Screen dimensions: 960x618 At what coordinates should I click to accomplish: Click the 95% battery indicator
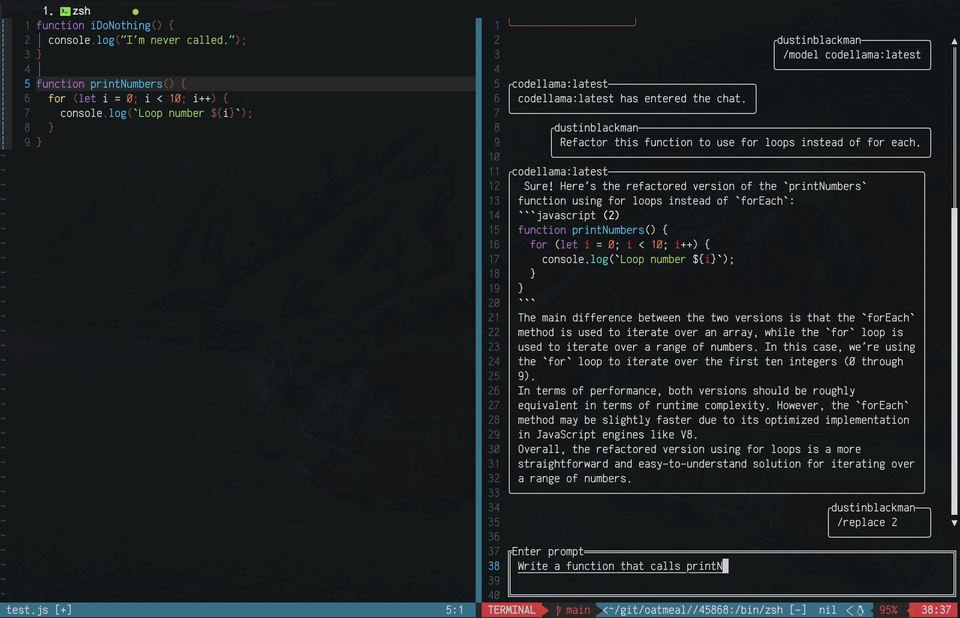click(888, 609)
